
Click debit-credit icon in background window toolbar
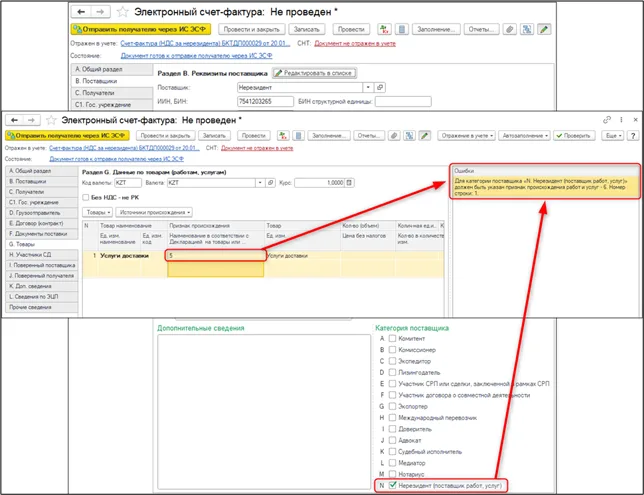coord(384,29)
